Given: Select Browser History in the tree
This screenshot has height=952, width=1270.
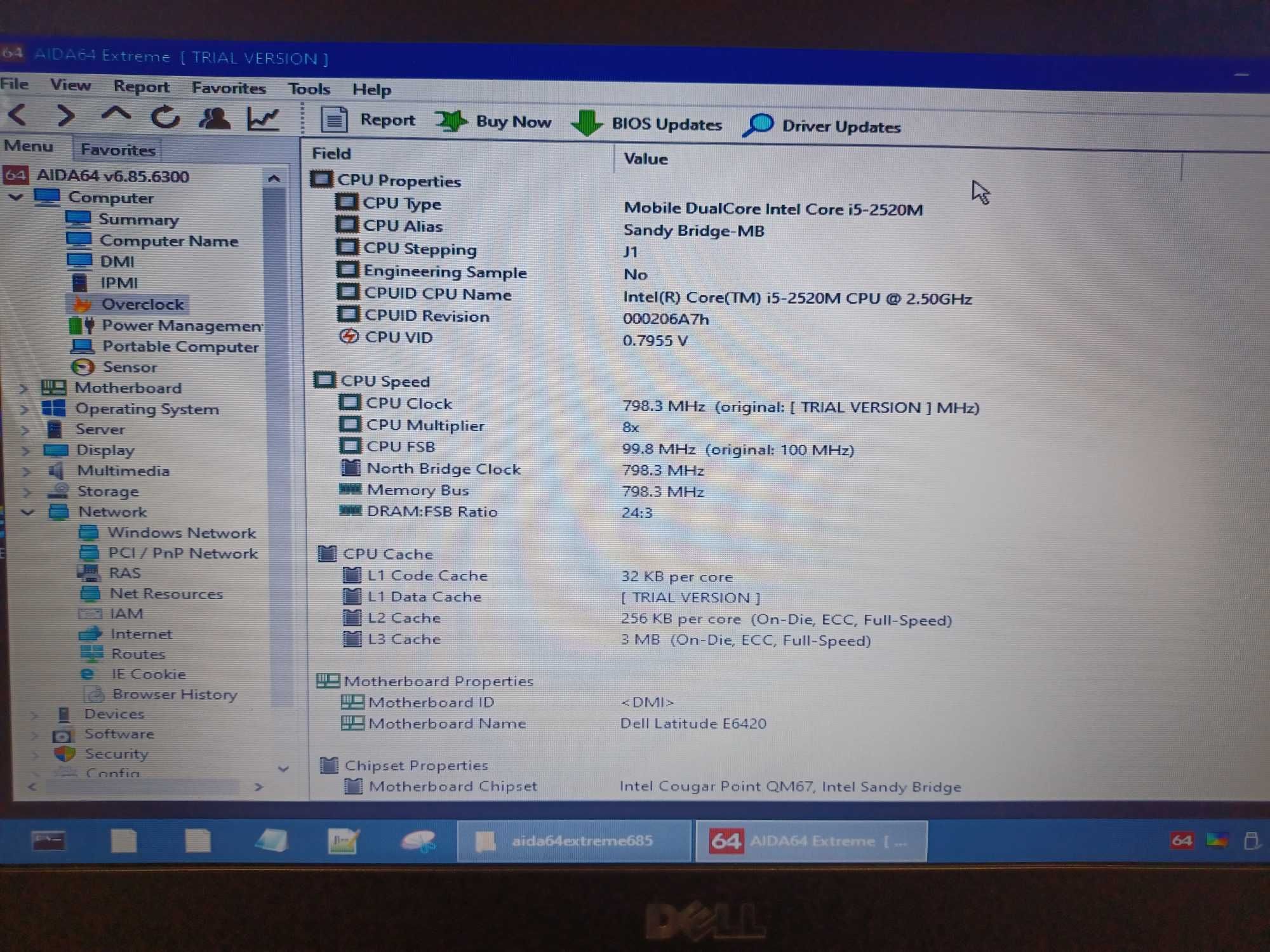Looking at the screenshot, I should coord(175,694).
